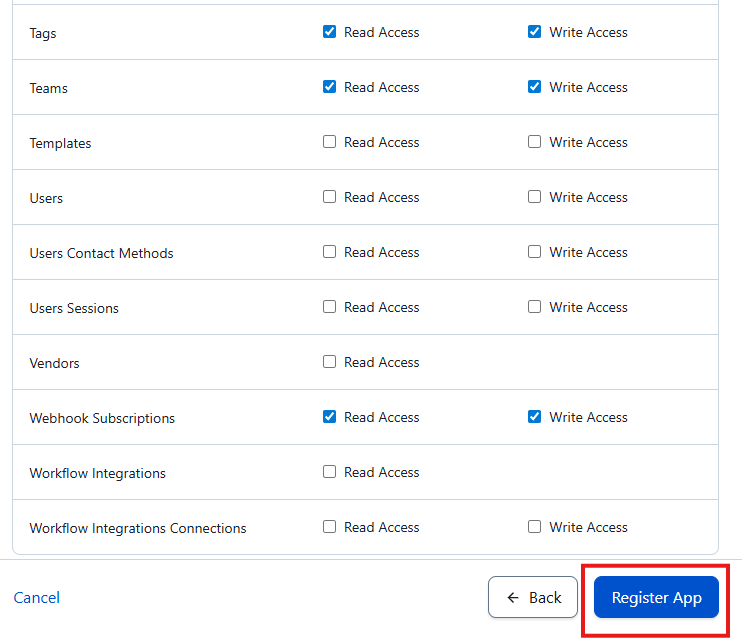This screenshot has height=638, width=742.
Task: Enable Users Sessions Write Access
Action: click(x=535, y=307)
